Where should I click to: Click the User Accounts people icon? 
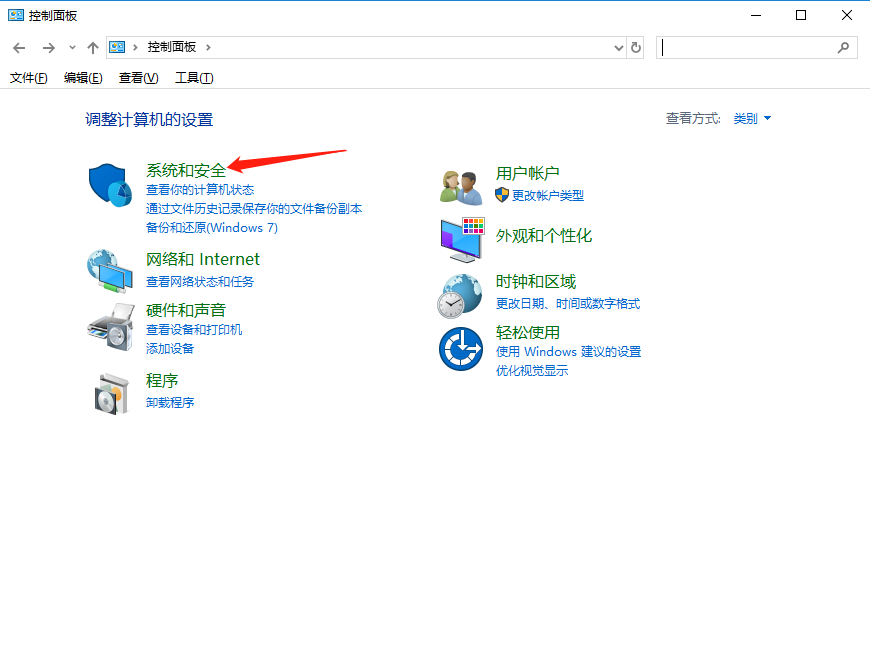point(462,186)
